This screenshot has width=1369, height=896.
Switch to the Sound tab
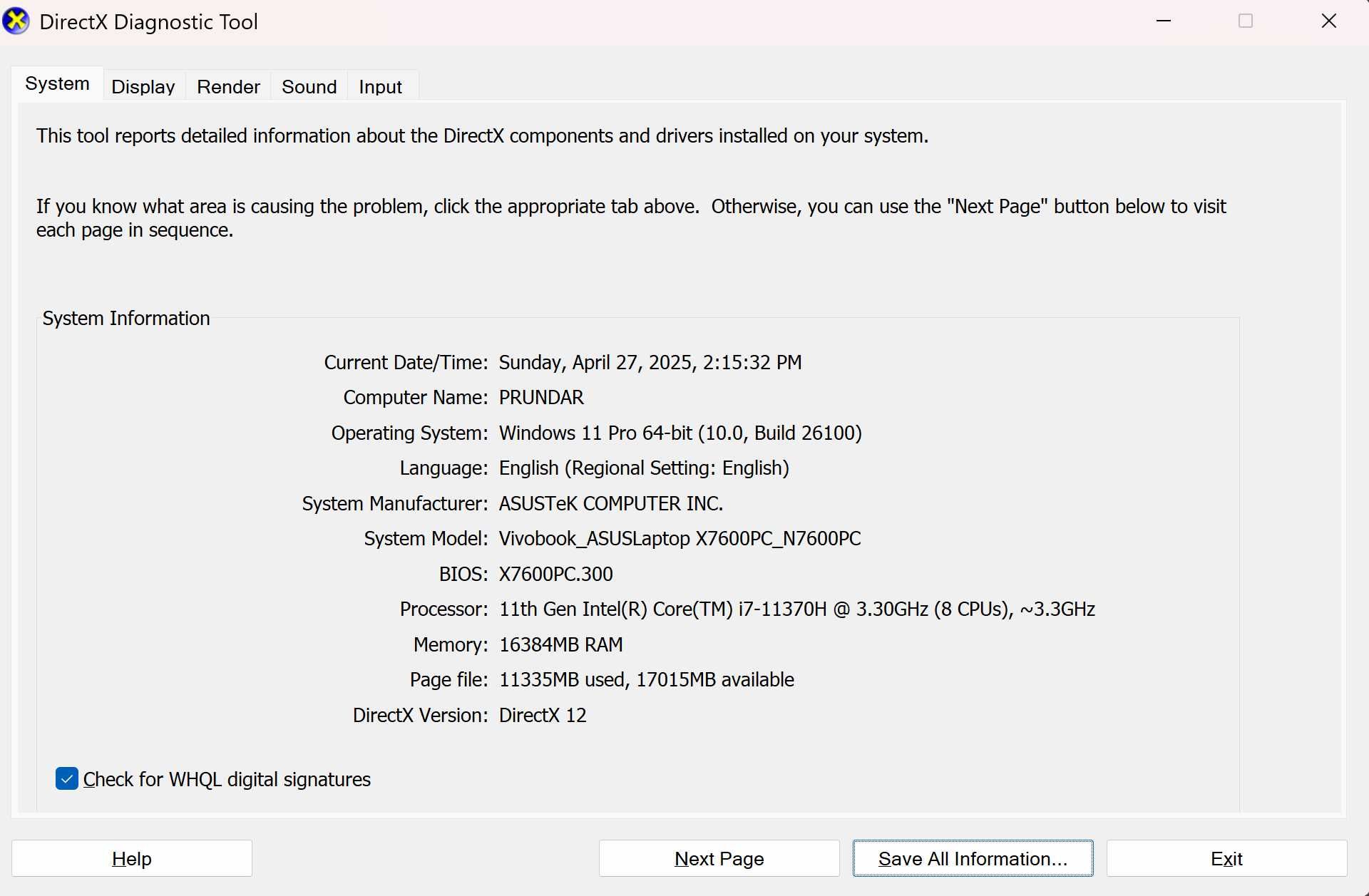(309, 86)
